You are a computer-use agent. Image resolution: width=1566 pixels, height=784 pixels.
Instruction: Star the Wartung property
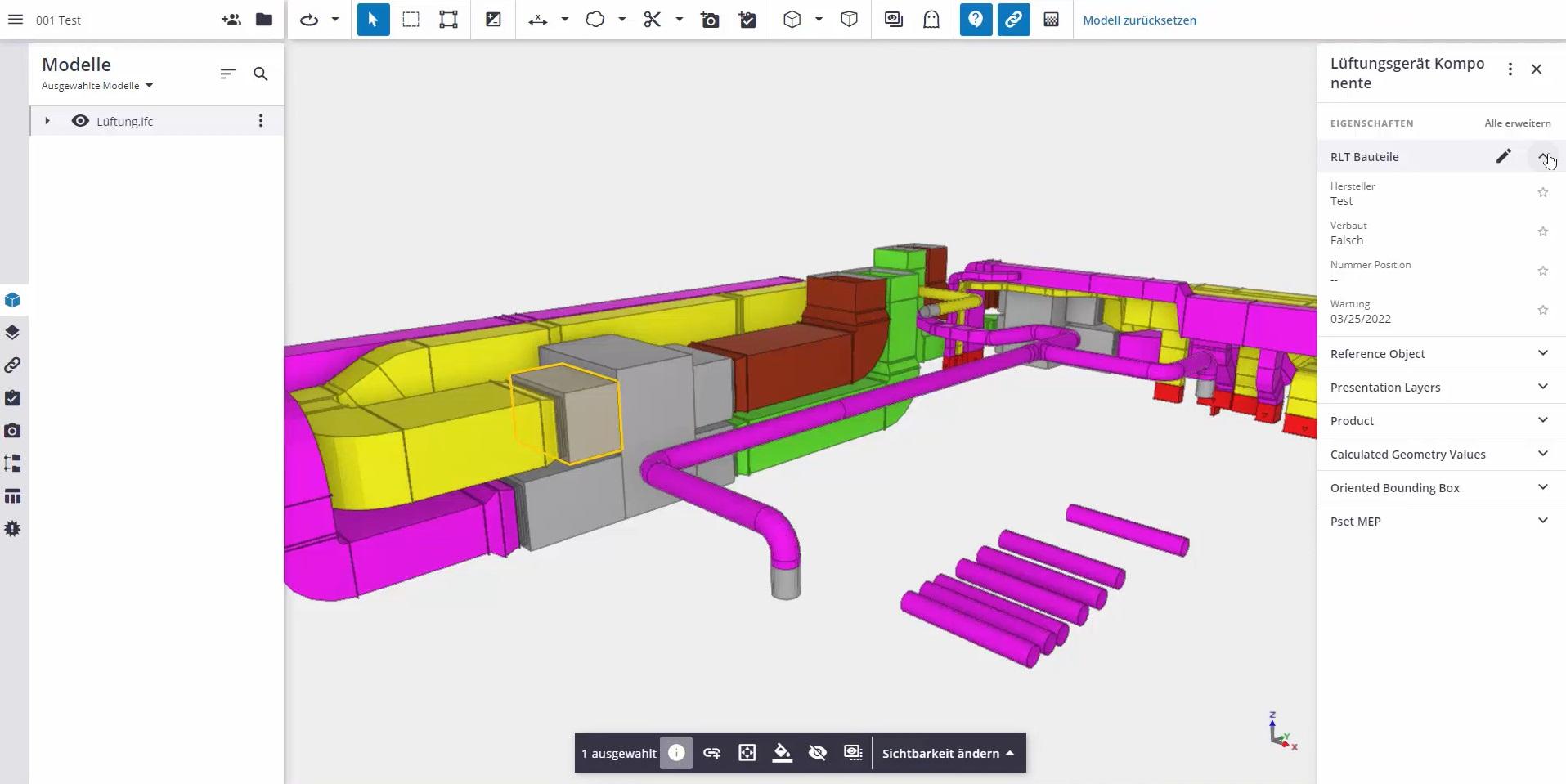(1542, 311)
